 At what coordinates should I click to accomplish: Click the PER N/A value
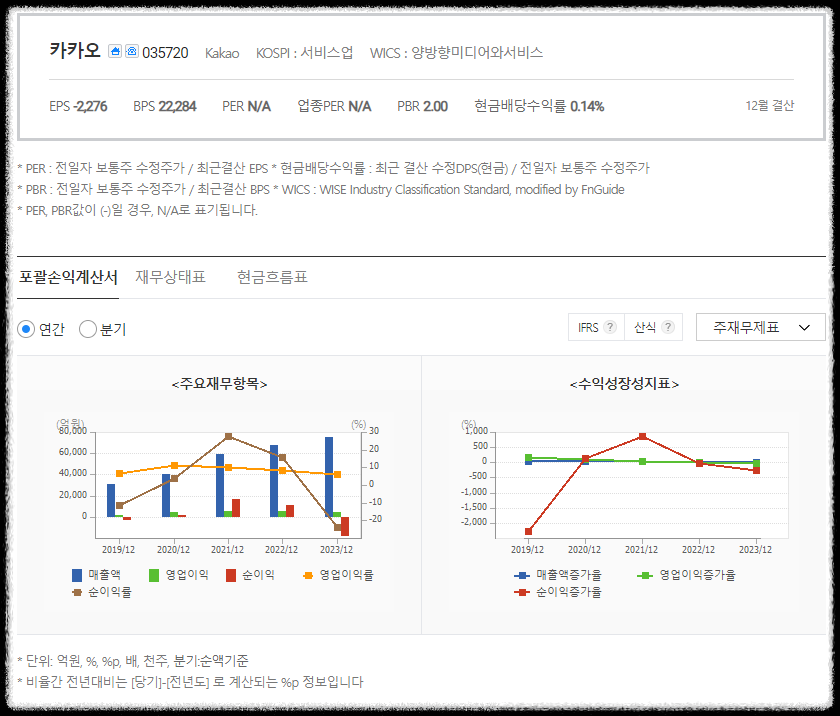(246, 106)
